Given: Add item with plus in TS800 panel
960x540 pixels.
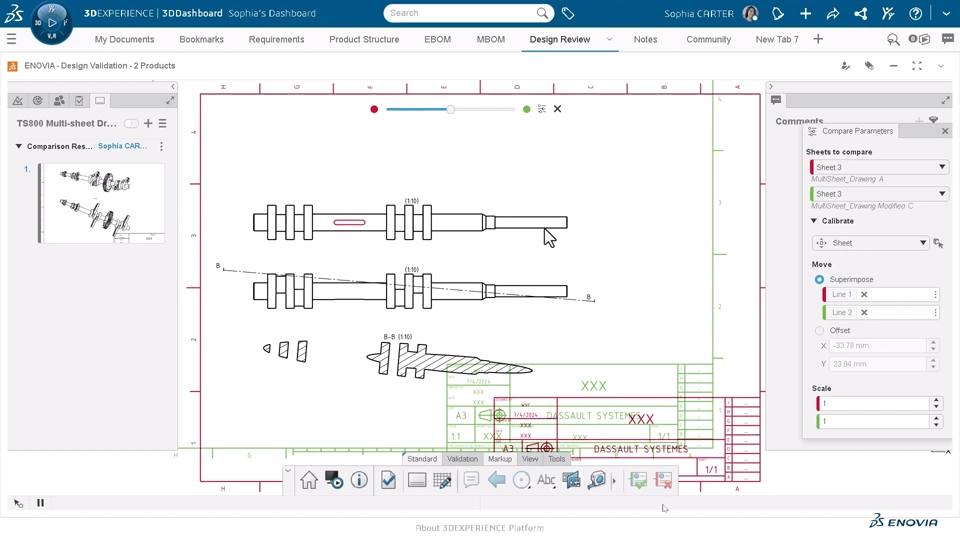Looking at the screenshot, I should [x=148, y=123].
